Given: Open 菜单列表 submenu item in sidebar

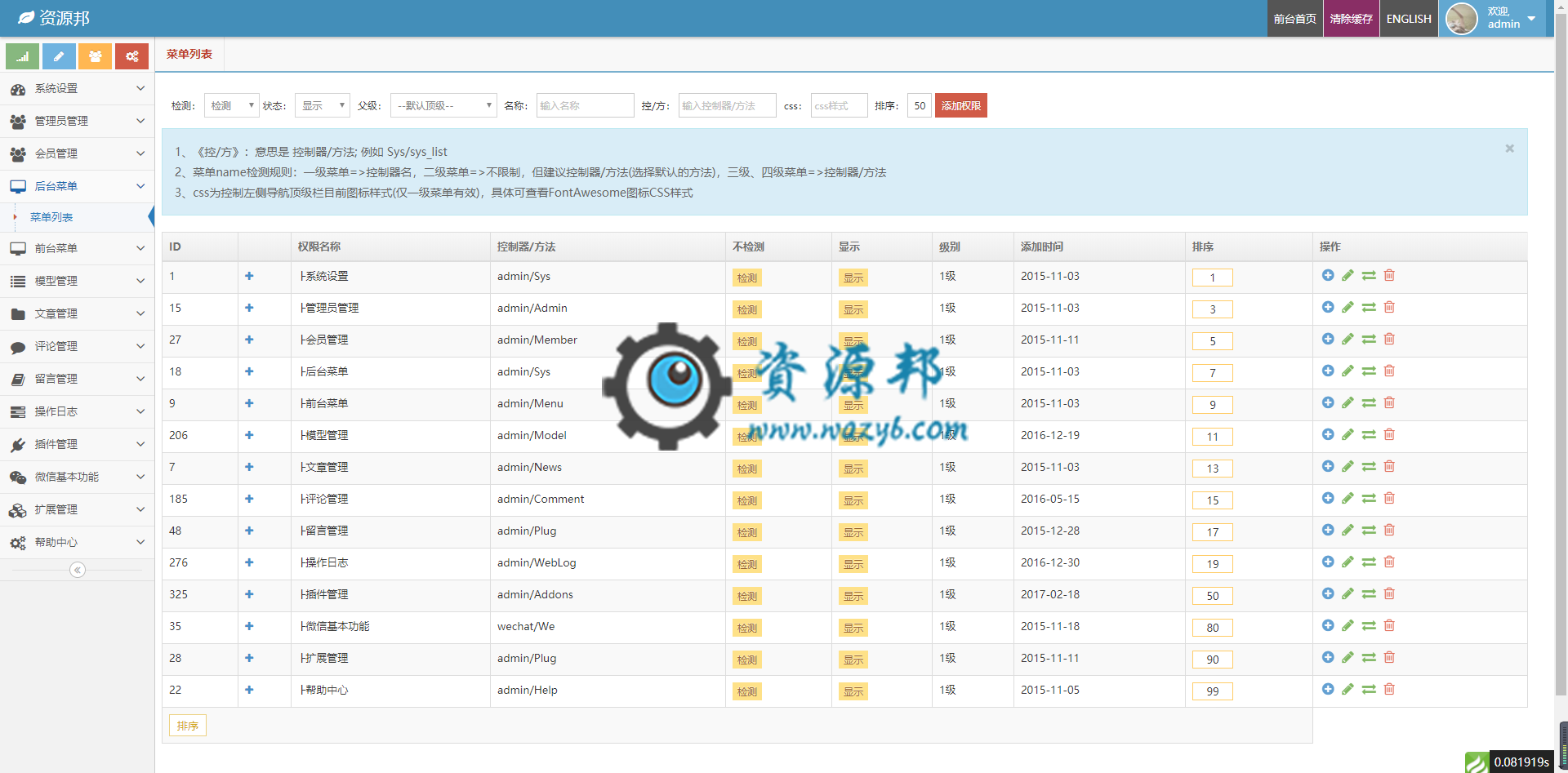Looking at the screenshot, I should click(77, 217).
